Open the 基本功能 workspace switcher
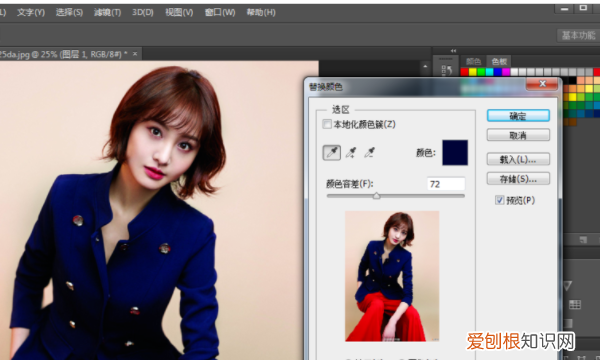600x360 pixels. tap(578, 36)
